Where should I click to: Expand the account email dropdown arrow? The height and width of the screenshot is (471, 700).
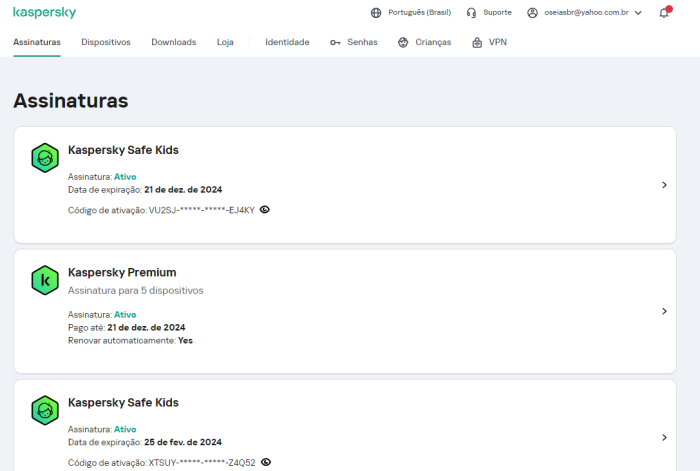(638, 13)
